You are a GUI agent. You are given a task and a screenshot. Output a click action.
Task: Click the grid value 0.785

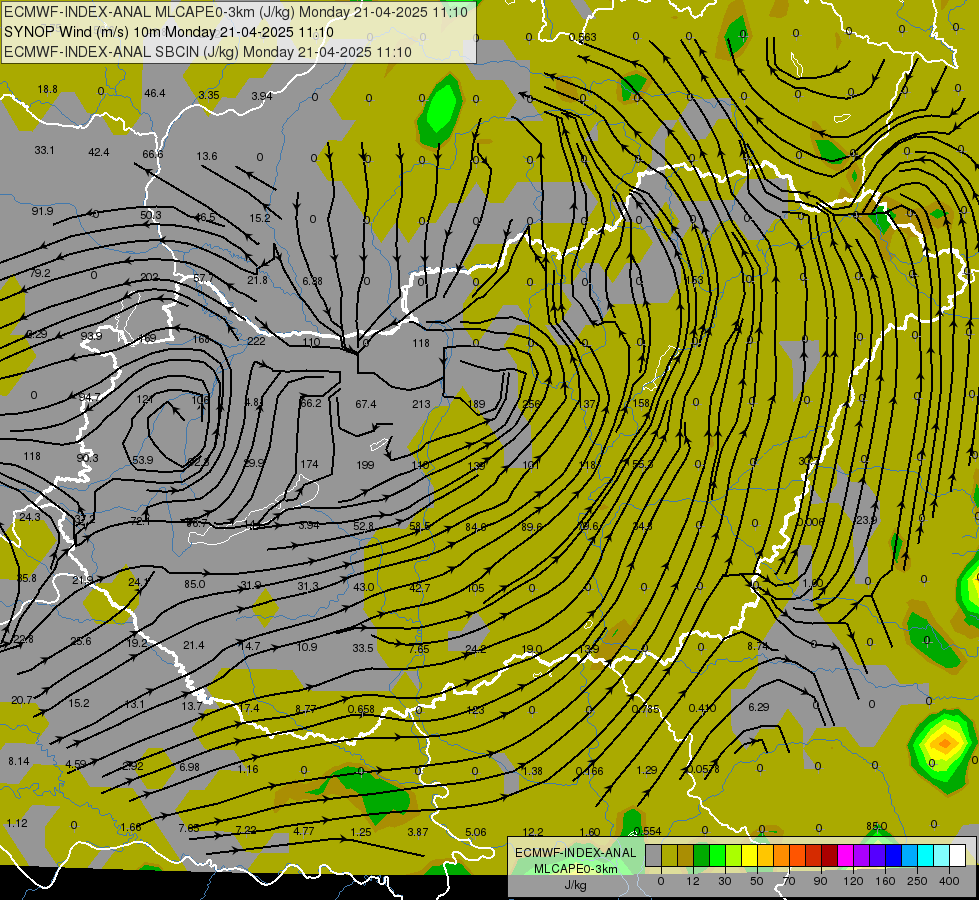(645, 709)
